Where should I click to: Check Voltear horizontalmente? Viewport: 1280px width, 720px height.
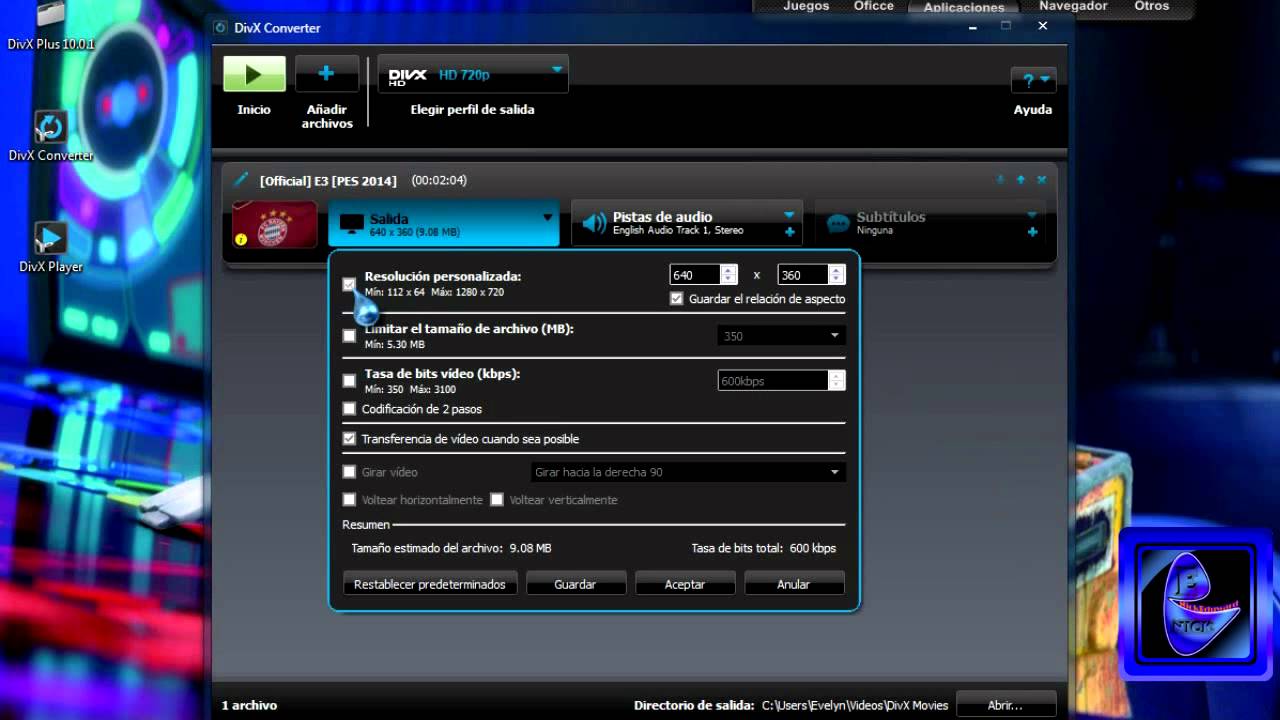coord(349,500)
